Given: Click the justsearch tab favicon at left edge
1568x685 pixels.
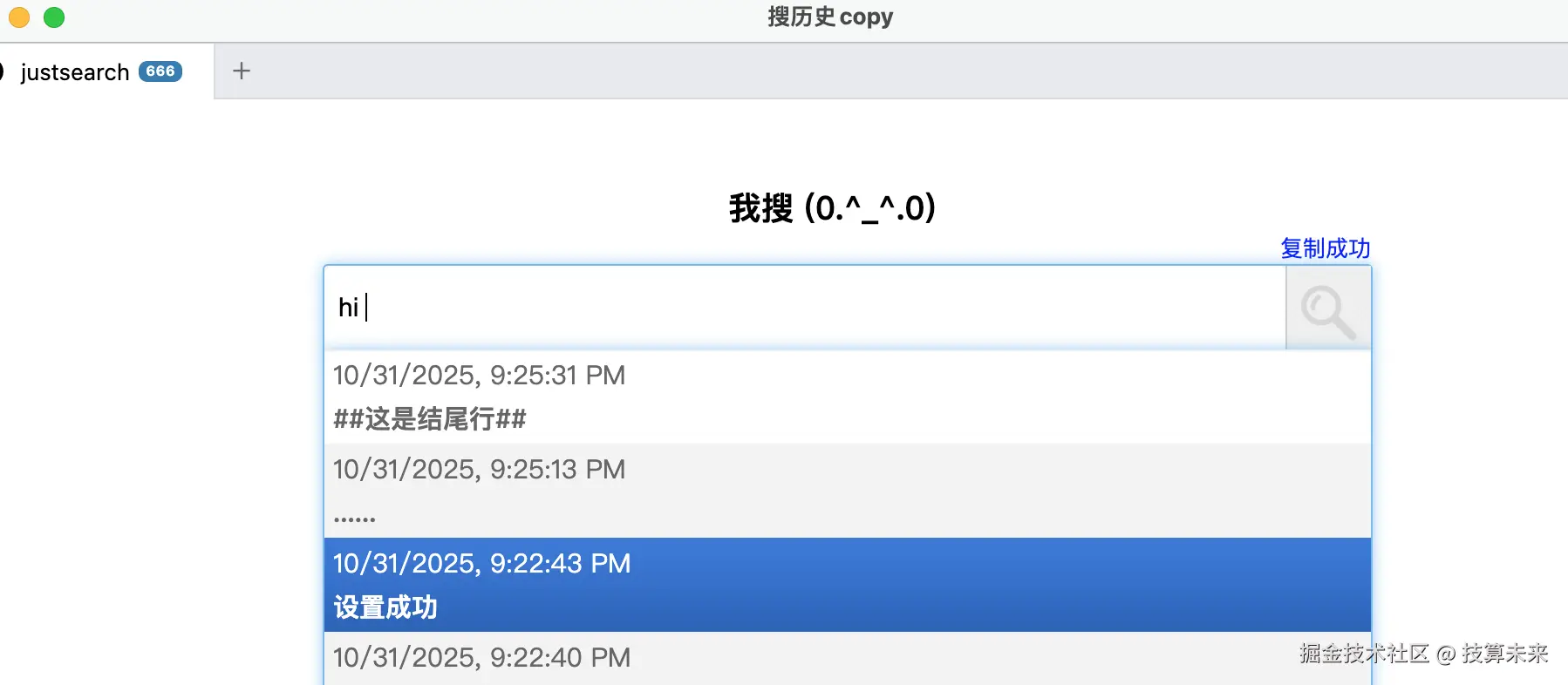Looking at the screenshot, I should coord(3,71).
